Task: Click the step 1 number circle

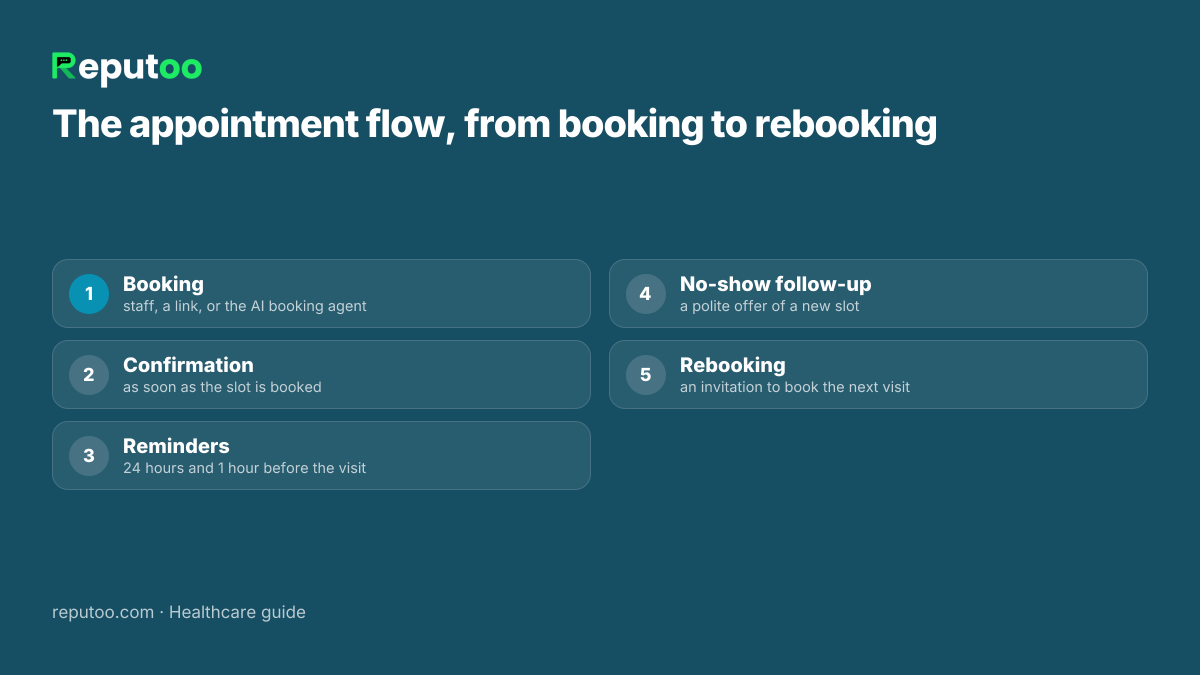Action: 89,294
